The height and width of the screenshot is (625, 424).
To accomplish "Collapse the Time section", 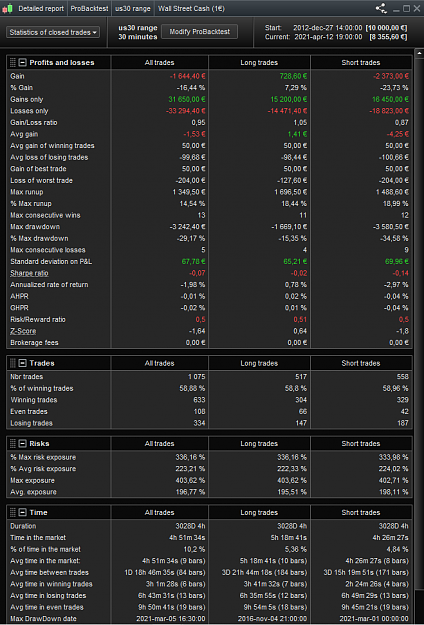I will (x=23, y=513).
